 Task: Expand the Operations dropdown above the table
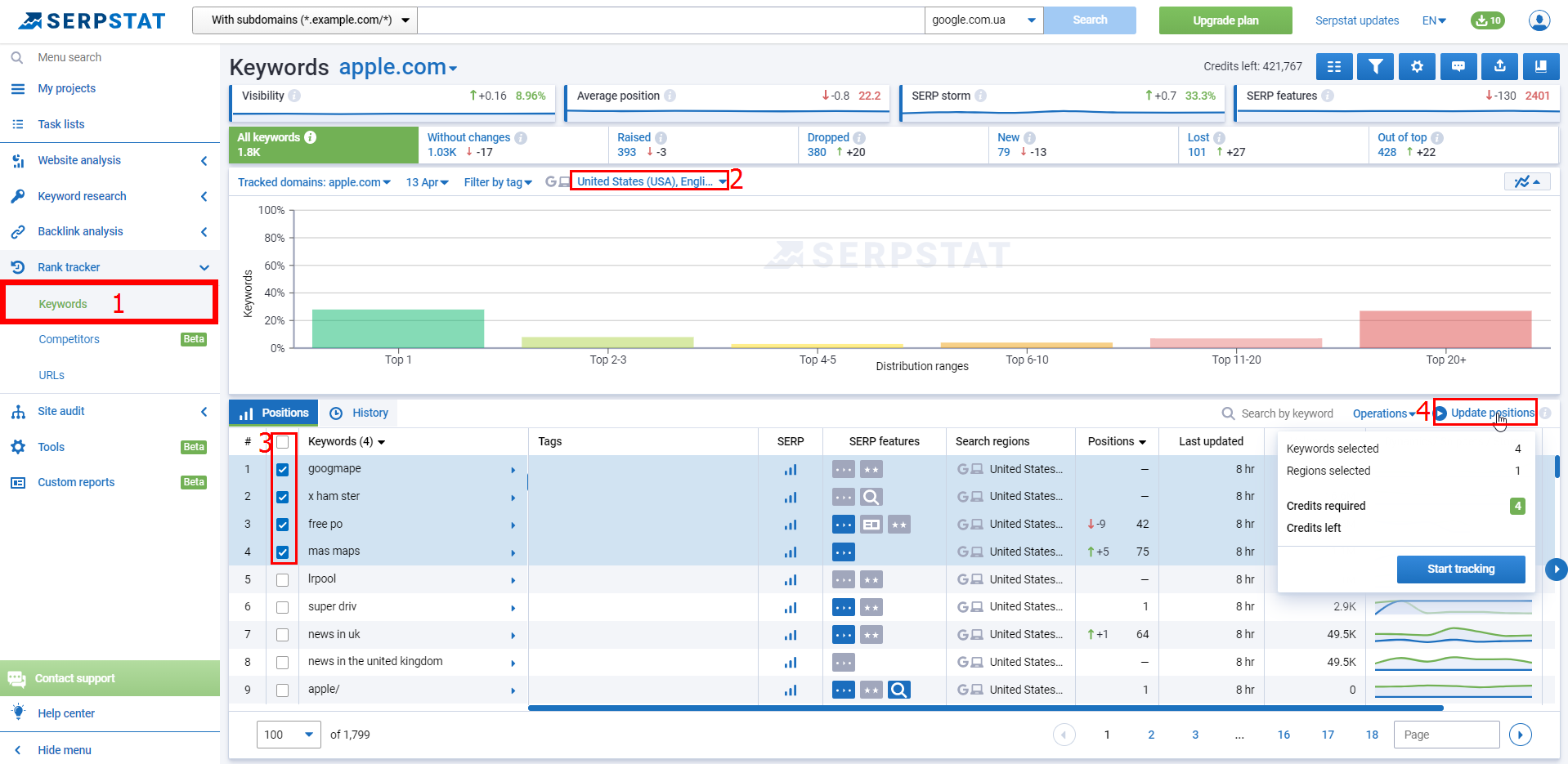coord(1382,413)
